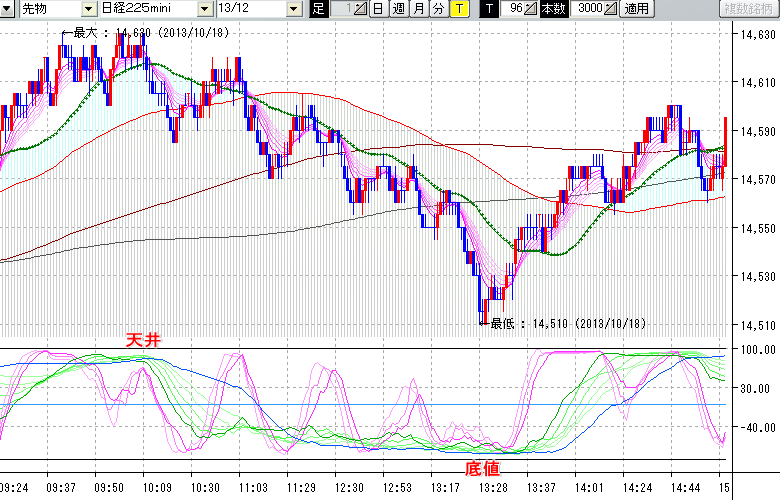Screen dimensions: 780x500
Task: Click the 複数銘柄 multiple symbols button
Action: click(x=748, y=9)
